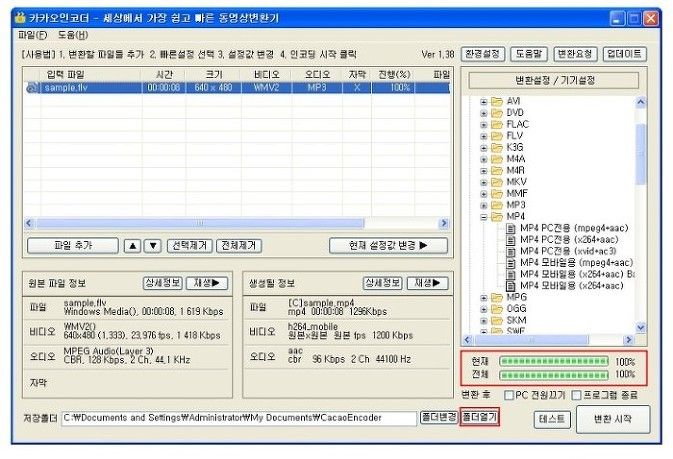673x459 pixels.
Task: Click 상세정보 in the 원본 파일 정보 panel
Action: click(163, 283)
